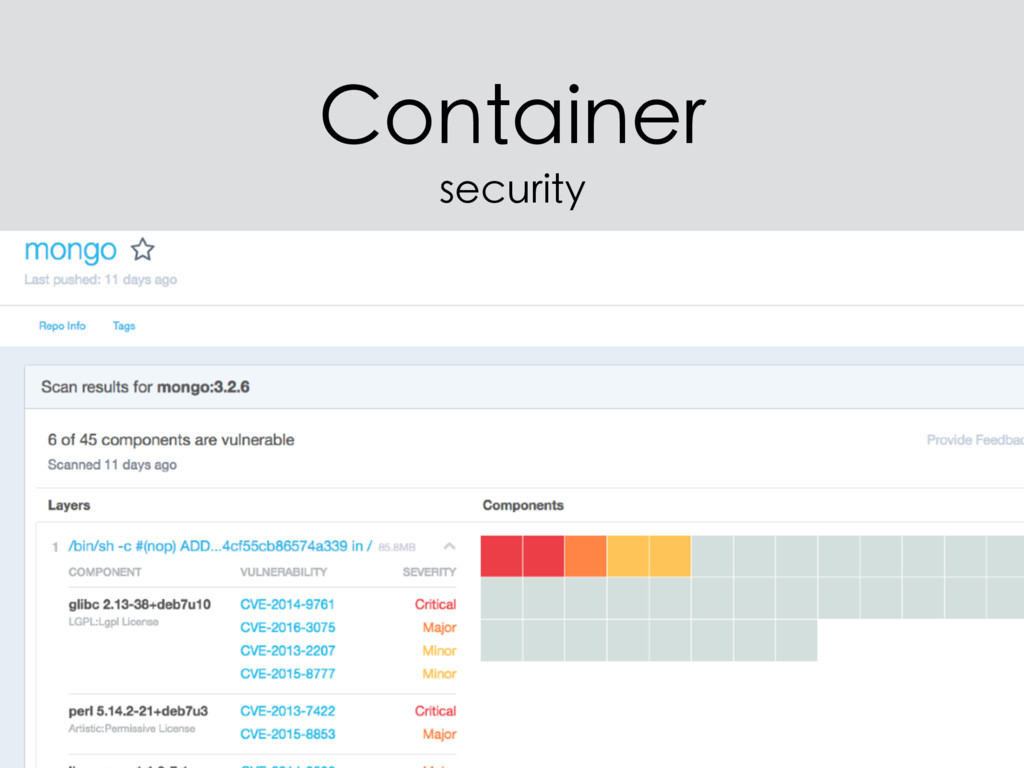Click glibc 2.13-38+deb7u10 component name
Screen dimensions: 1024x768
(140, 604)
